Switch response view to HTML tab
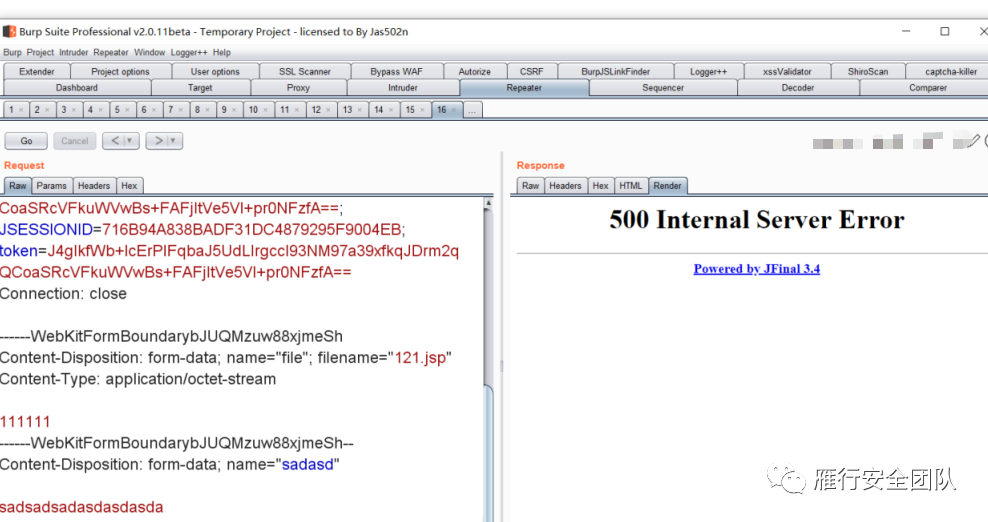This screenshot has height=522, width=988. click(x=631, y=185)
